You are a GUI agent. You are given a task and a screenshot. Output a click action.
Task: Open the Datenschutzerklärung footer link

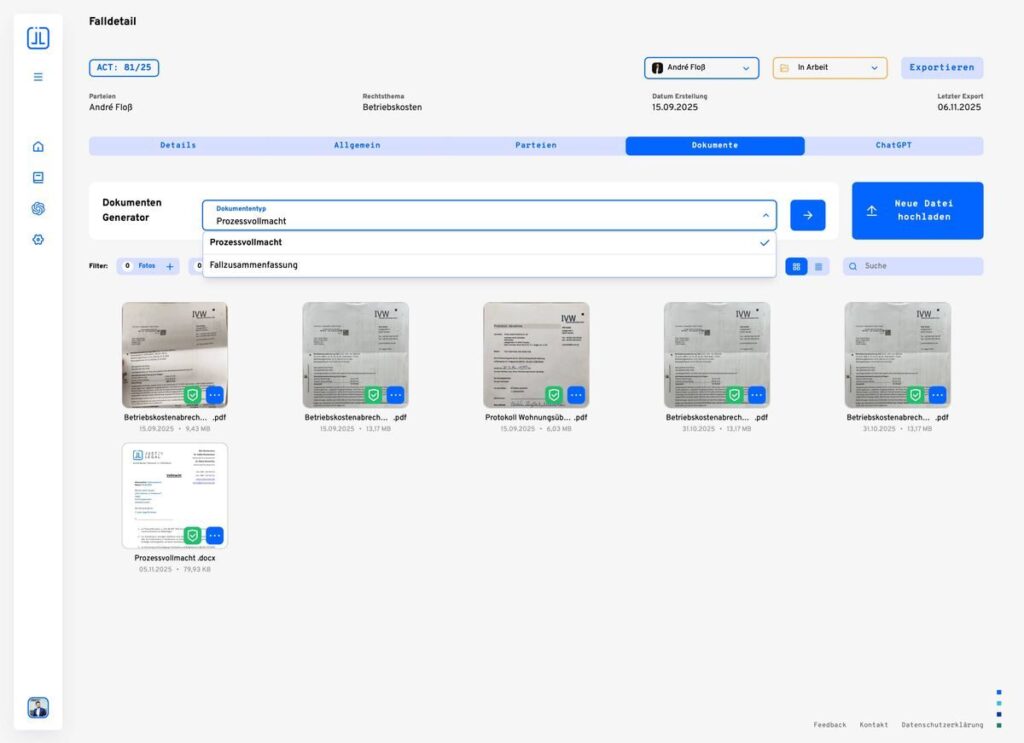pyautogui.click(x=942, y=724)
